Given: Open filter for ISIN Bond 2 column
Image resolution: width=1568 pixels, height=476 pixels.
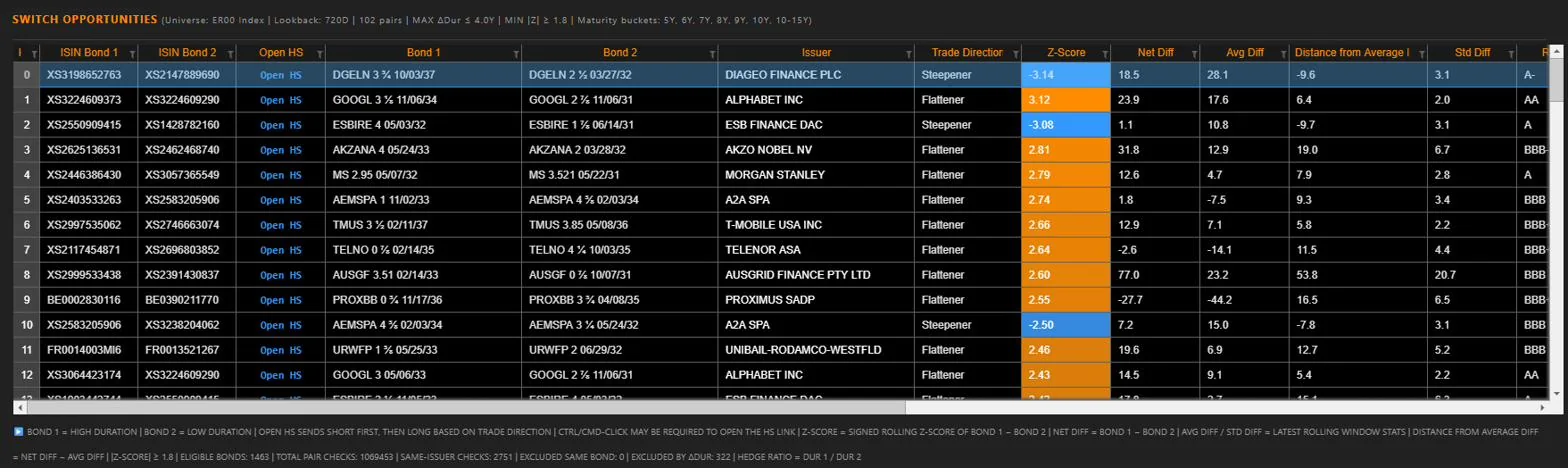Looking at the screenshot, I should pyautogui.click(x=229, y=53).
